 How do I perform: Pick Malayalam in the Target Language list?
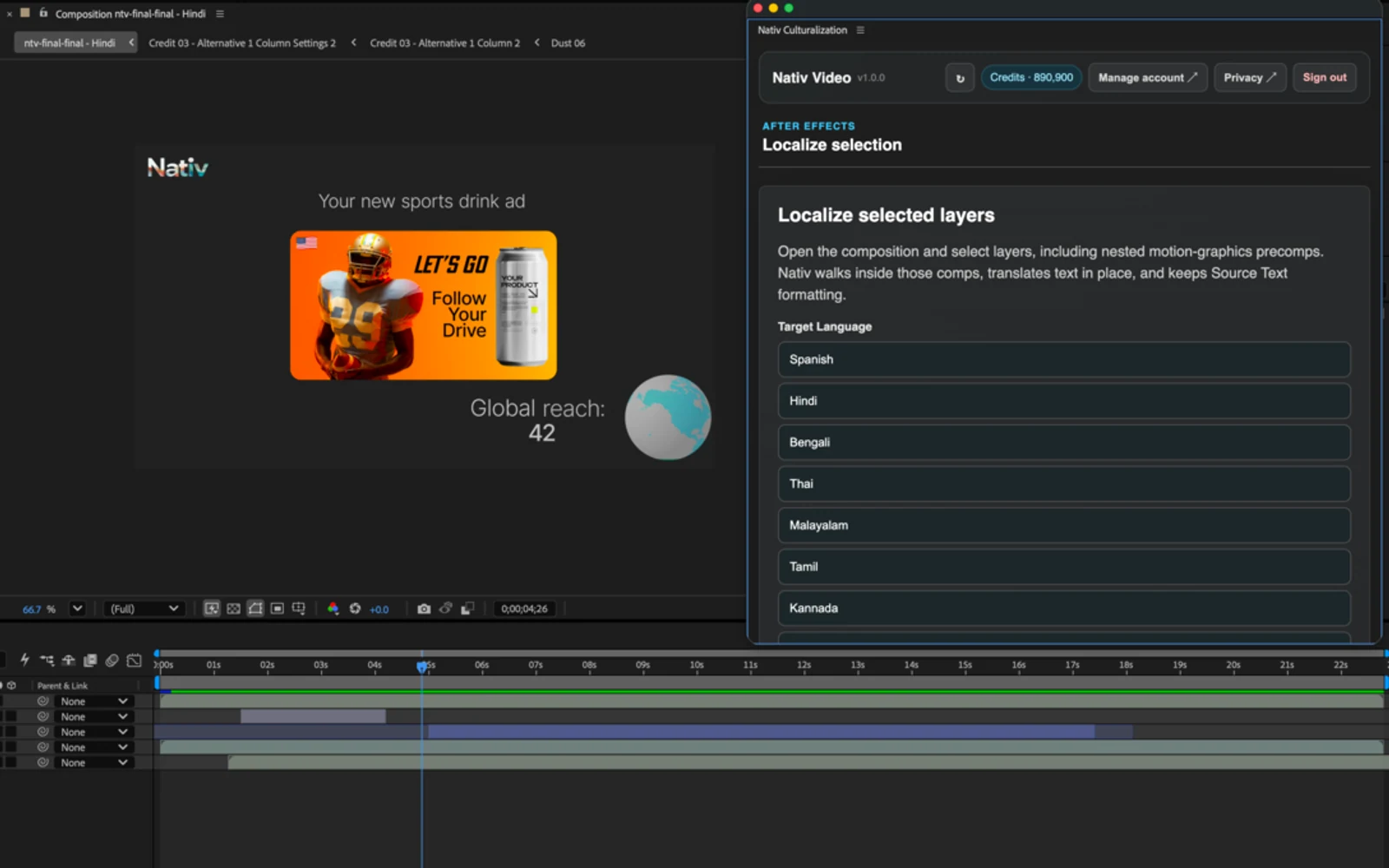pyautogui.click(x=1064, y=525)
